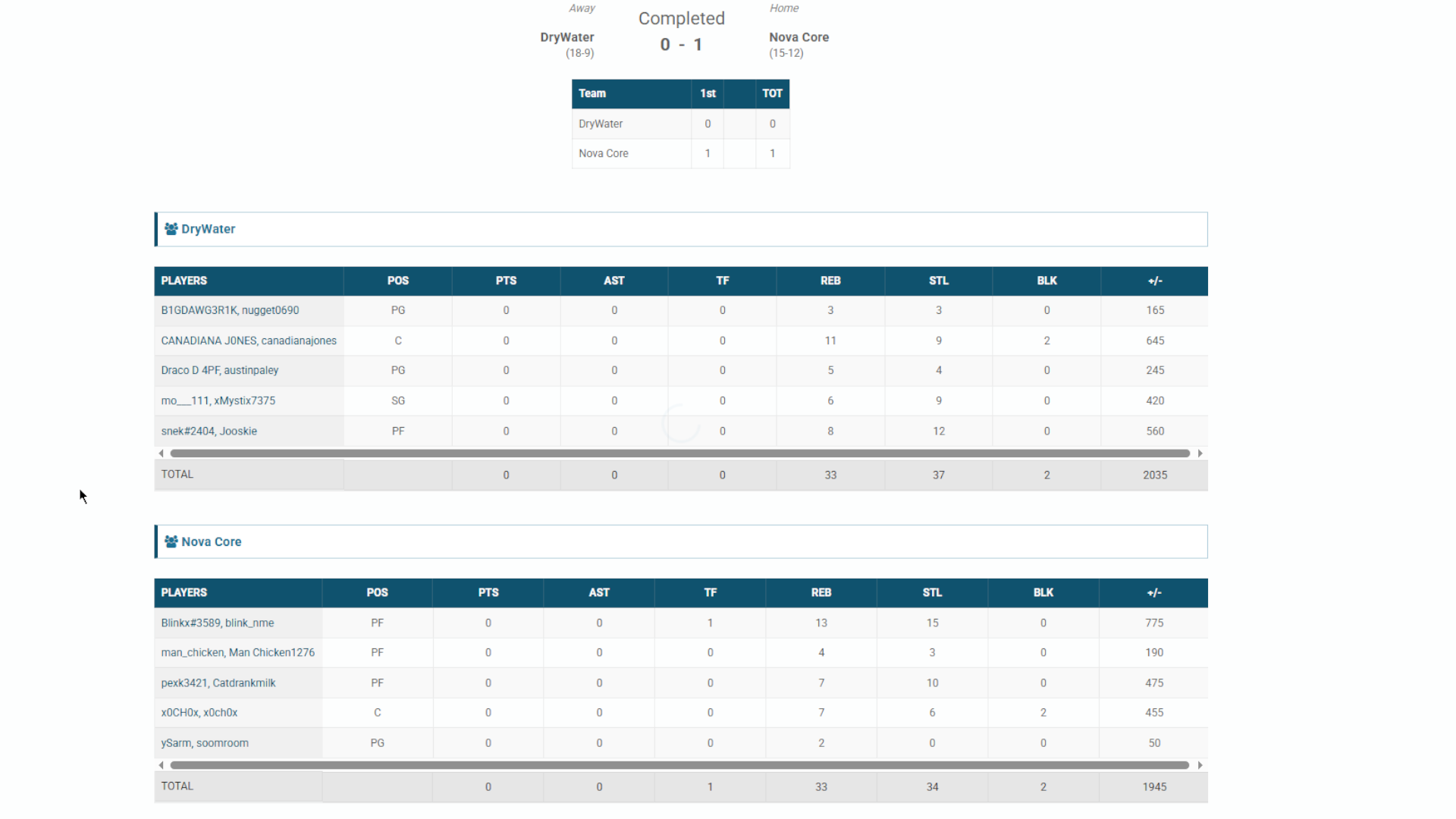Click right scroll arrow of DryWater table
The height and width of the screenshot is (819, 1456).
pyautogui.click(x=1200, y=453)
